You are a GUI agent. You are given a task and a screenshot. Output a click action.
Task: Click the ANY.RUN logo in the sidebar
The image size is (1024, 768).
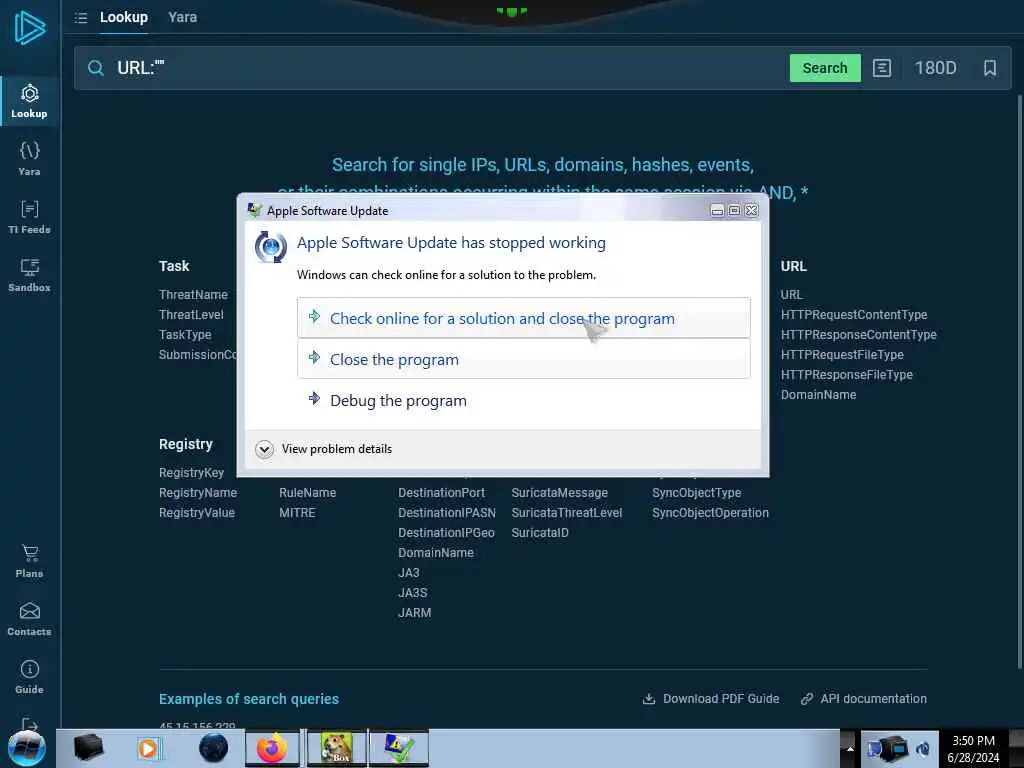pos(30,28)
